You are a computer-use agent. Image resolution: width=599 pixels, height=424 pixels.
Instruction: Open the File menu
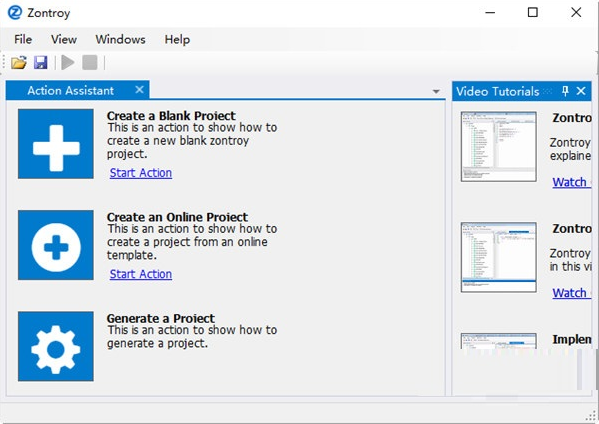(23, 39)
